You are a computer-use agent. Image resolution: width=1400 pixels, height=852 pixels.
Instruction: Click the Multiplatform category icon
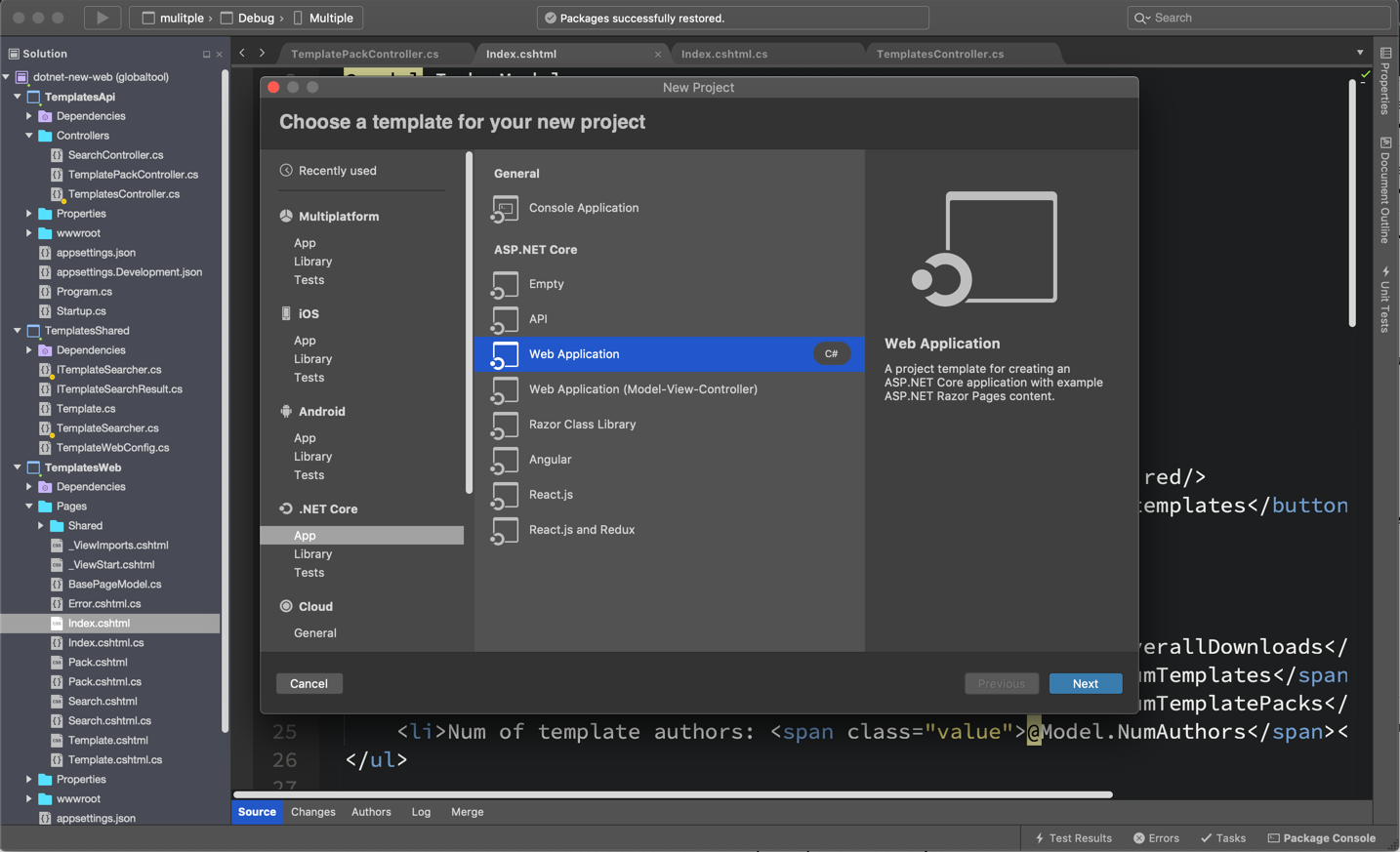coord(286,216)
